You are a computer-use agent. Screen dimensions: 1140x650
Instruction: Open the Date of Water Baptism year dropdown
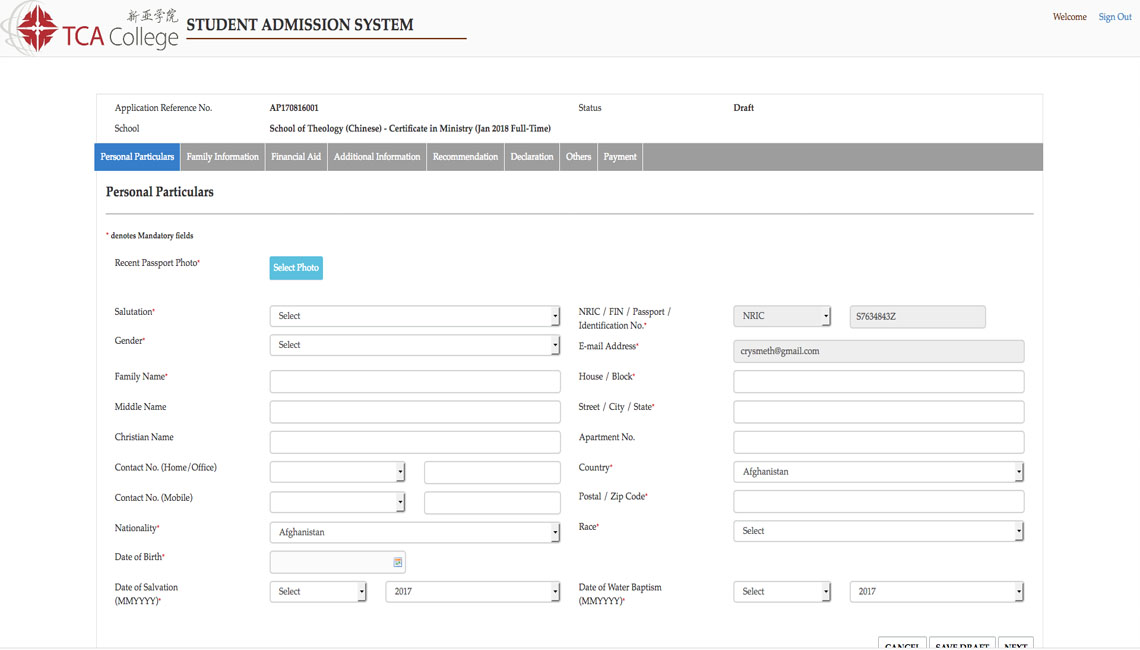click(x=936, y=592)
